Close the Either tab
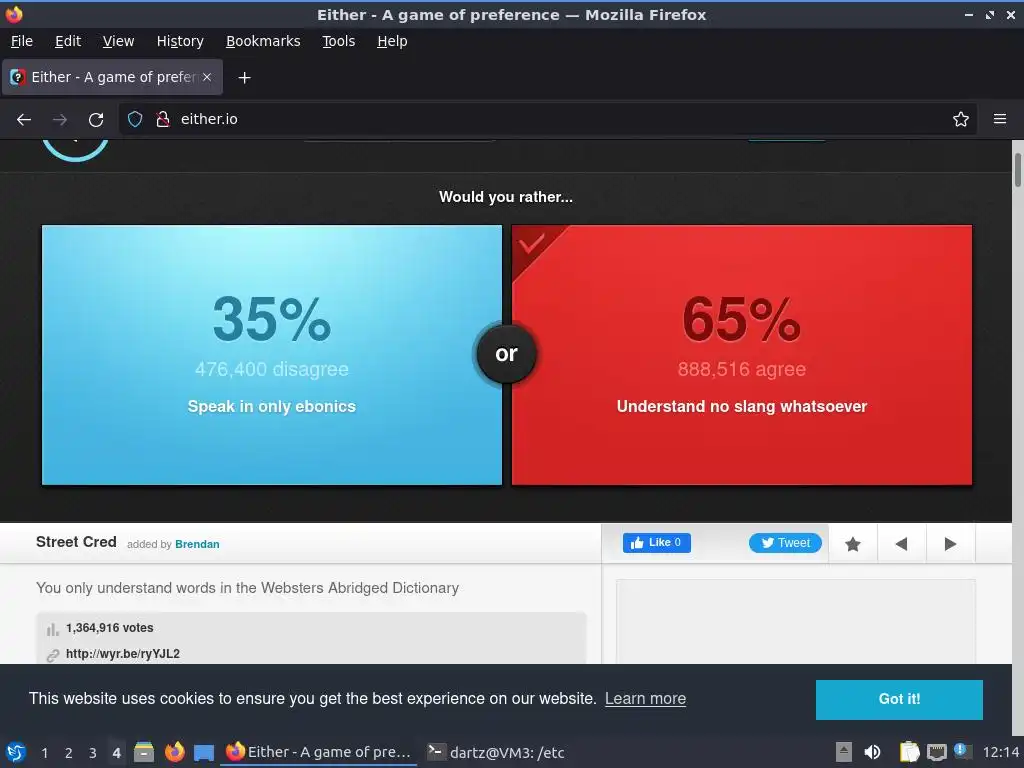The width and height of the screenshot is (1024, 768). point(207,77)
